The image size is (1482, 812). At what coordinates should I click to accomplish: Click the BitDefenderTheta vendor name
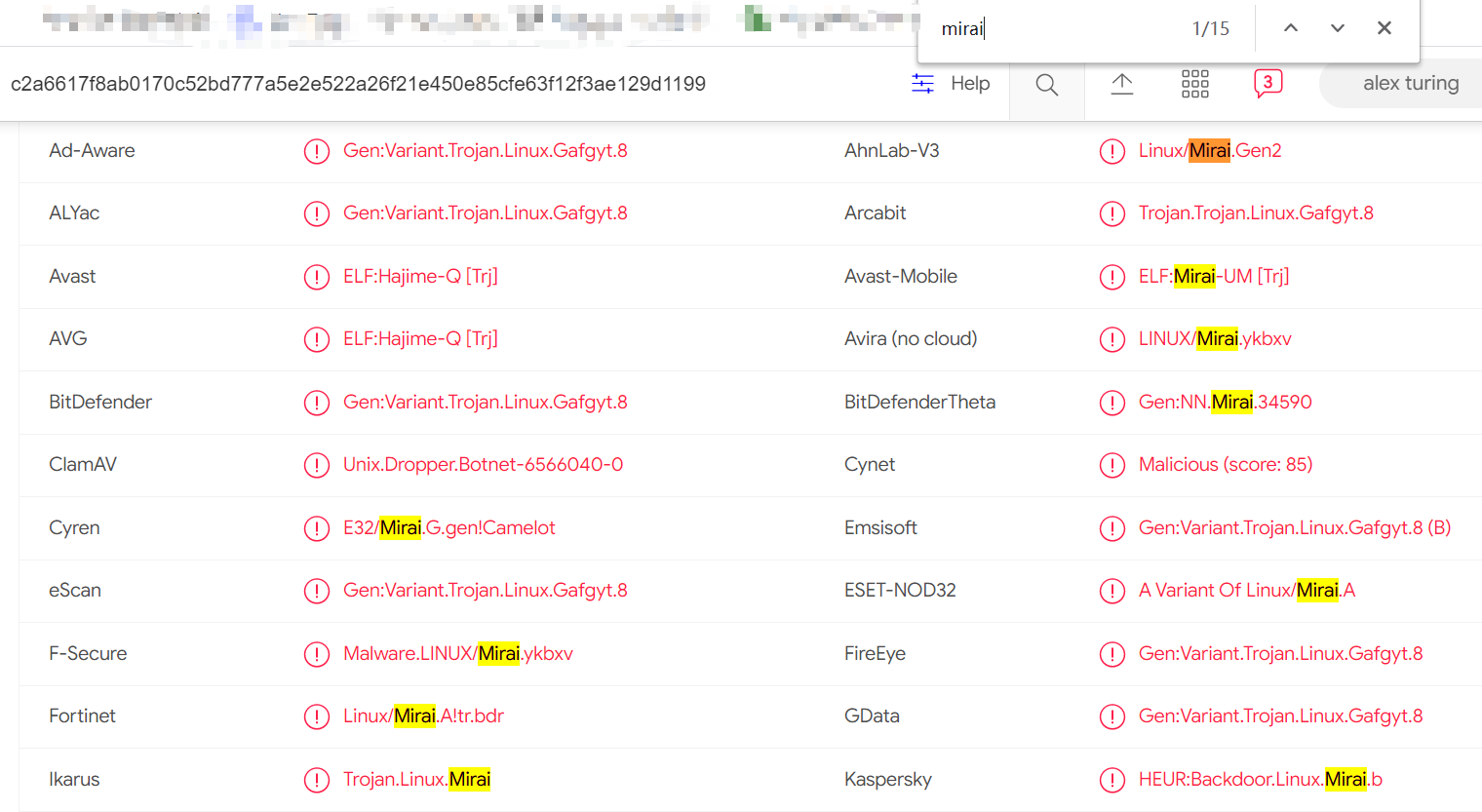[920, 403]
